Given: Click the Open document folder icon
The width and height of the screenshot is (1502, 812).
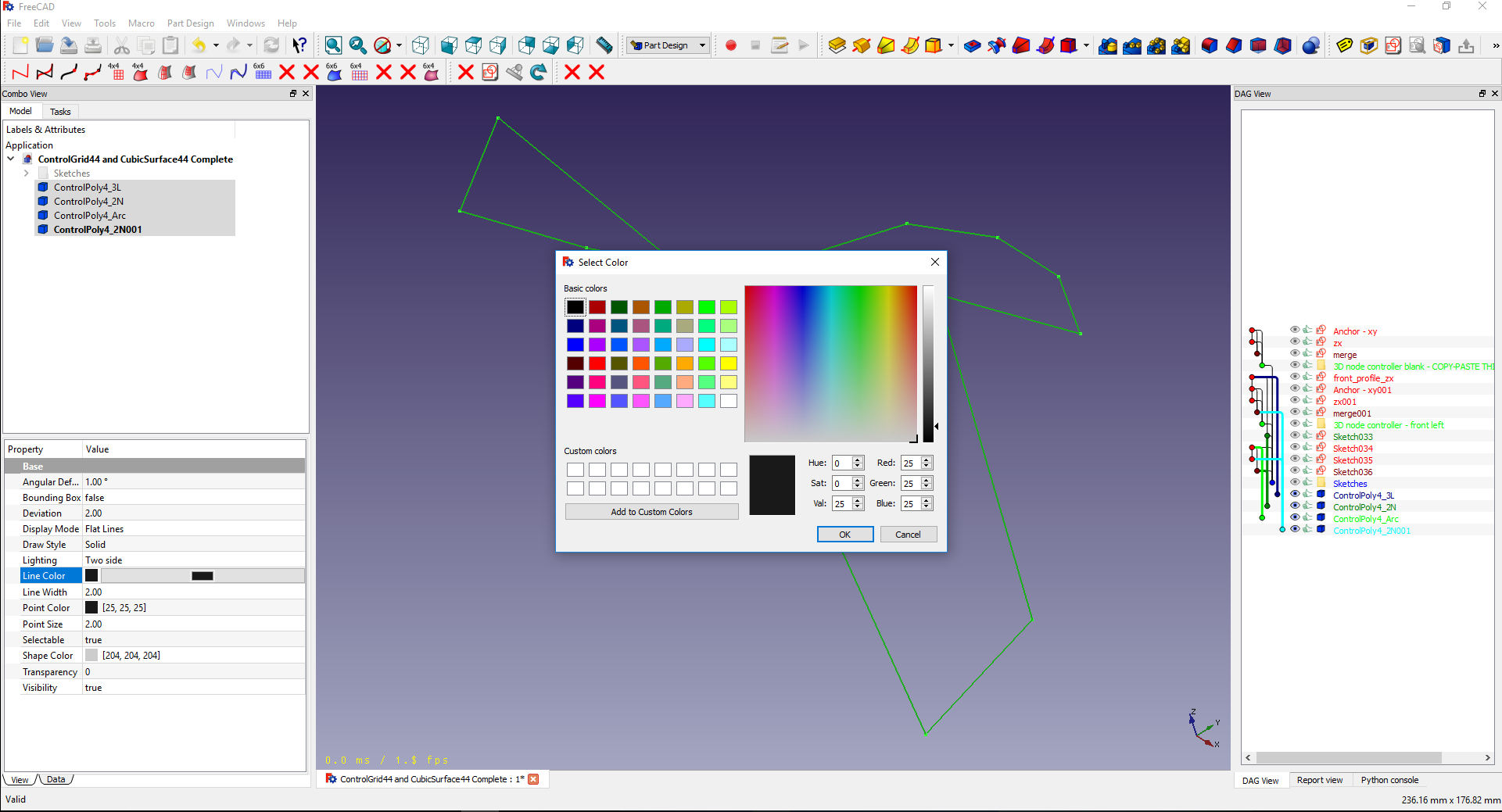Looking at the screenshot, I should (x=45, y=45).
